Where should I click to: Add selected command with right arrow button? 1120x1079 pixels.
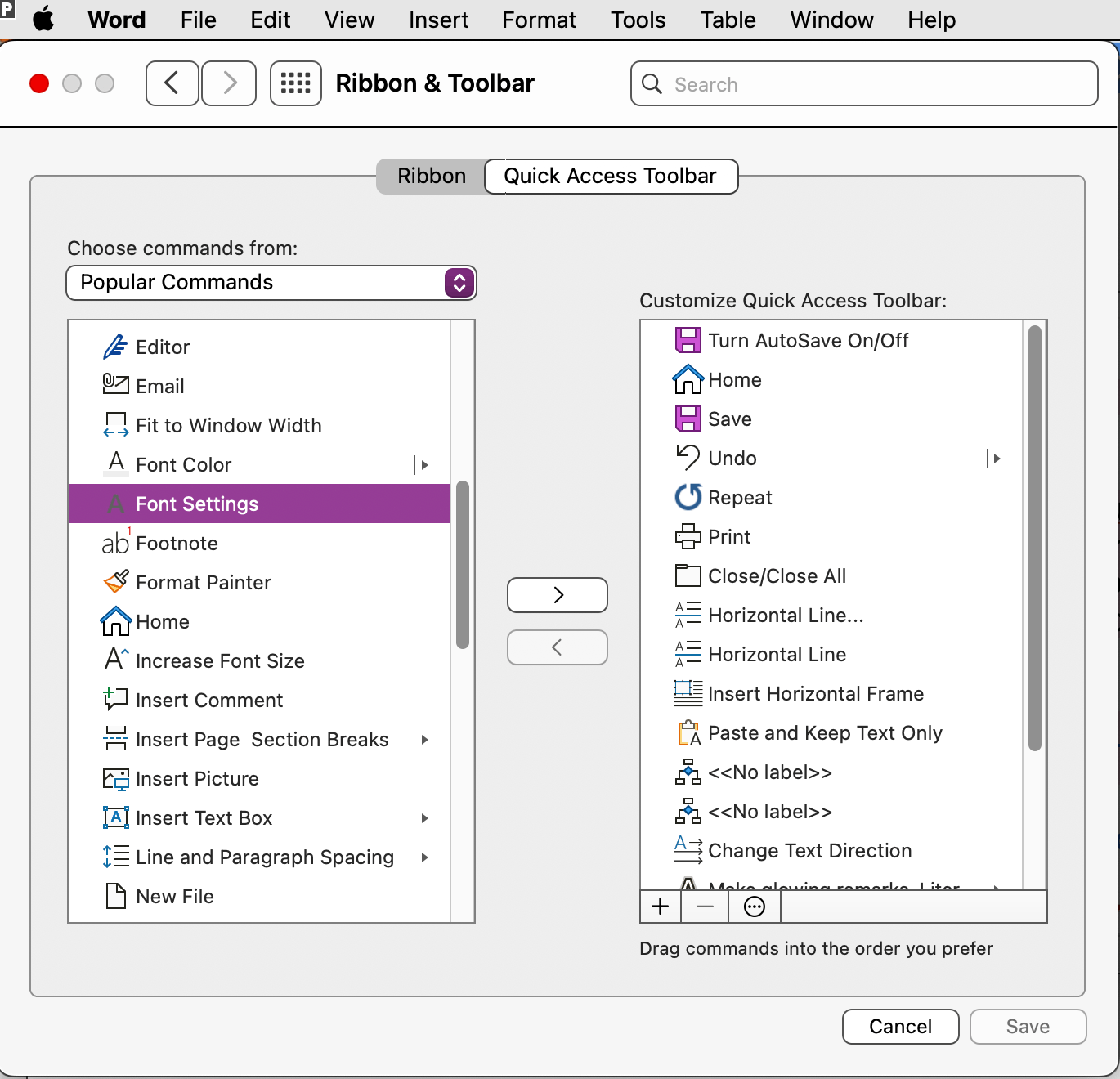tap(558, 595)
